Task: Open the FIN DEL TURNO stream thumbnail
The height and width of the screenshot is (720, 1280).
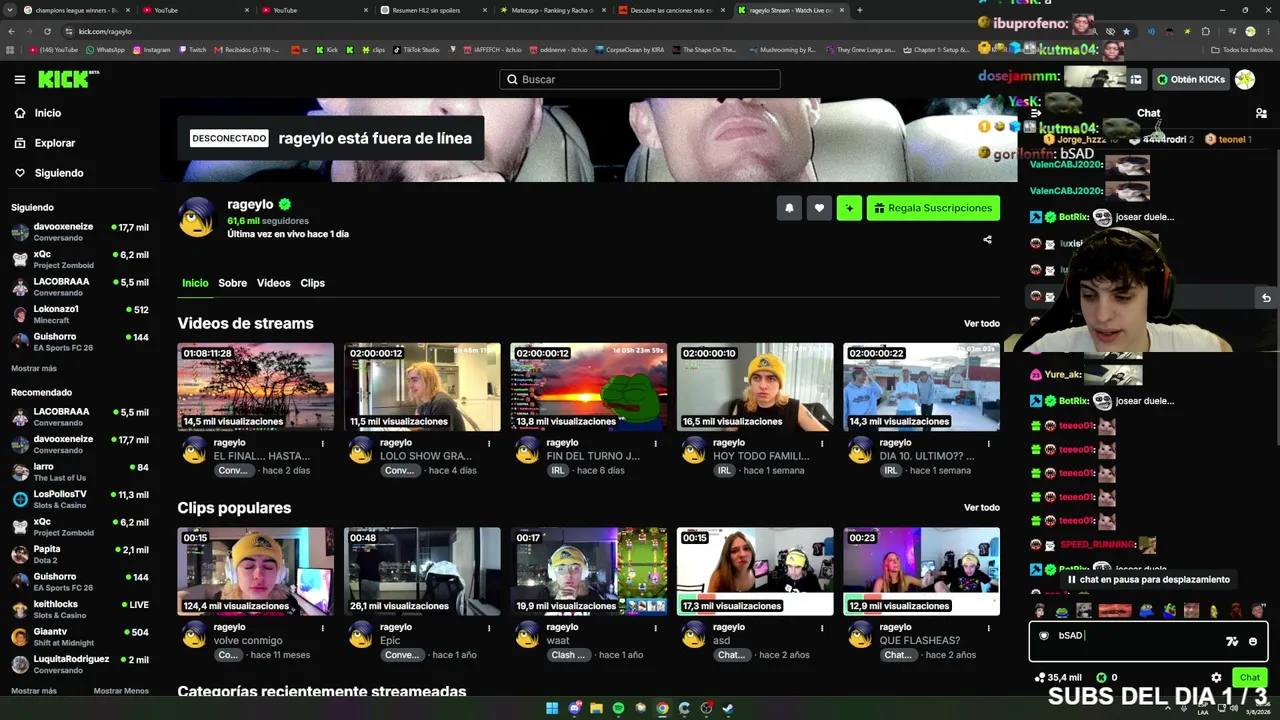Action: (588, 387)
